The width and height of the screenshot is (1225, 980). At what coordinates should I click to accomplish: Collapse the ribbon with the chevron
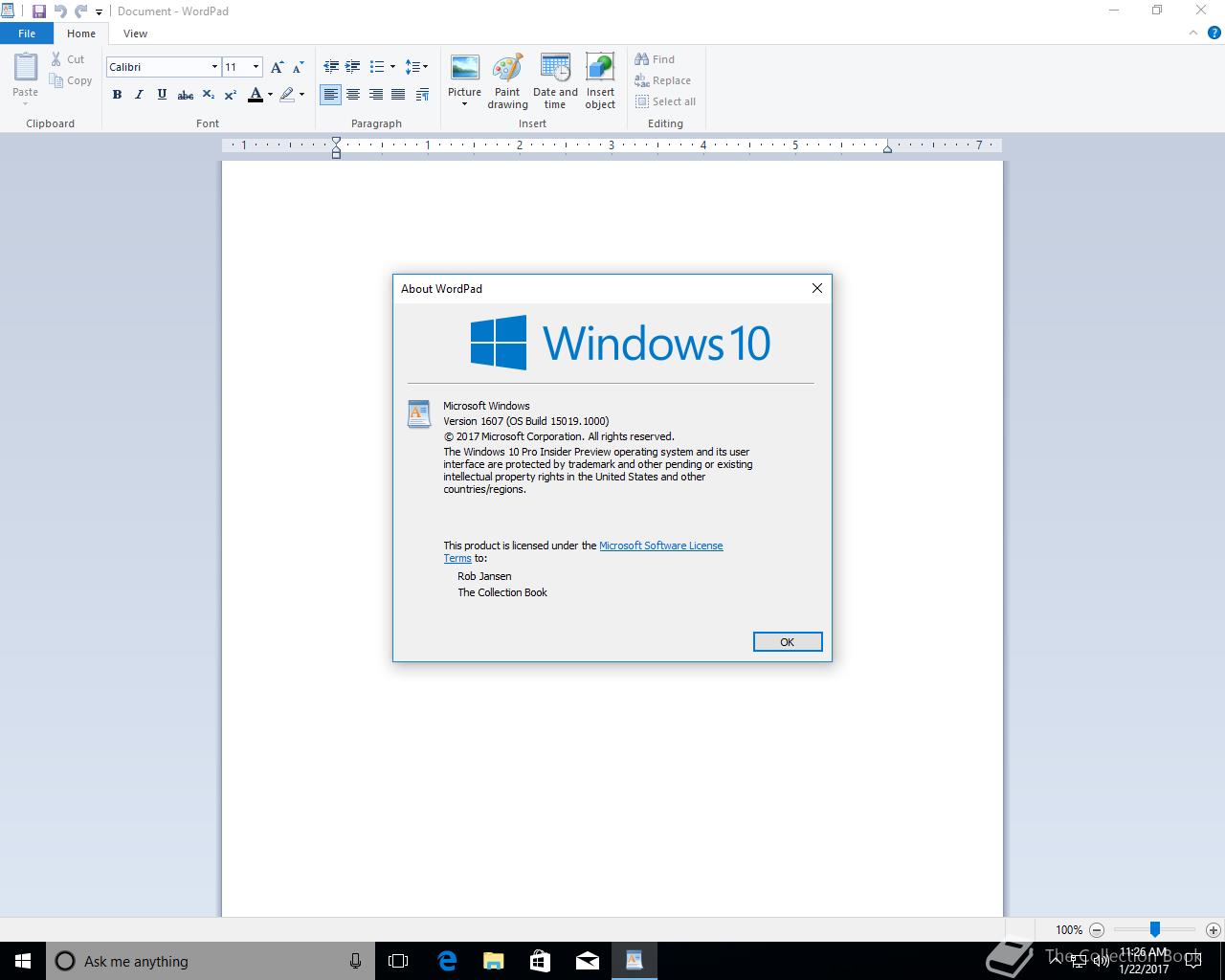point(1193,33)
